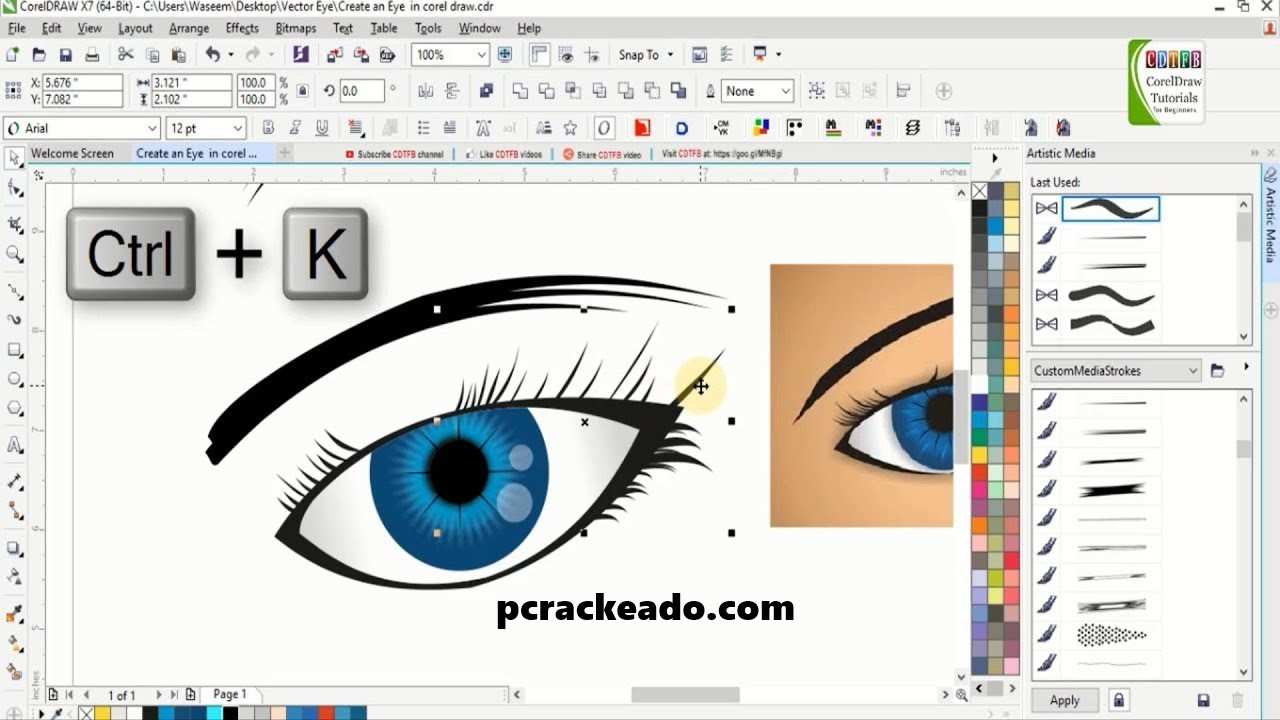
Task: Open the Bitmaps menu
Action: [294, 28]
